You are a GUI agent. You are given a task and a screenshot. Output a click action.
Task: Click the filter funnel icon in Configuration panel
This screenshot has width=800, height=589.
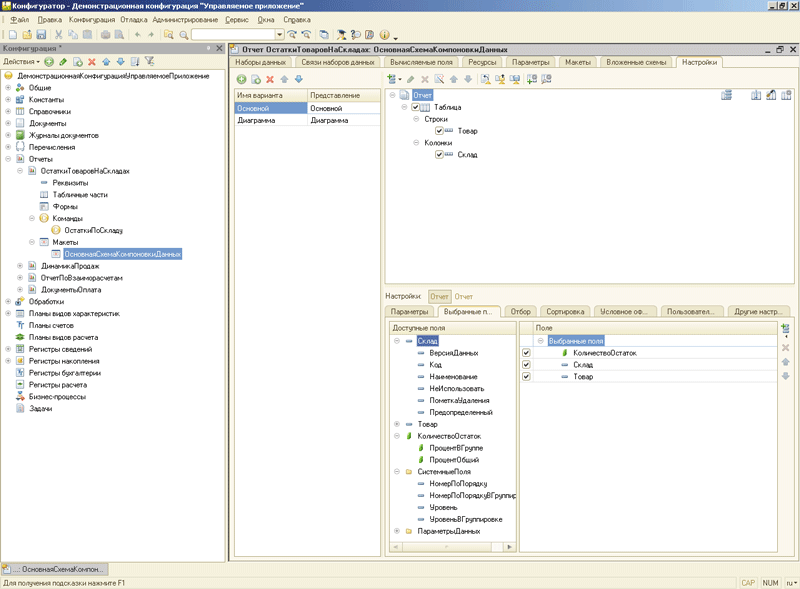(149, 61)
